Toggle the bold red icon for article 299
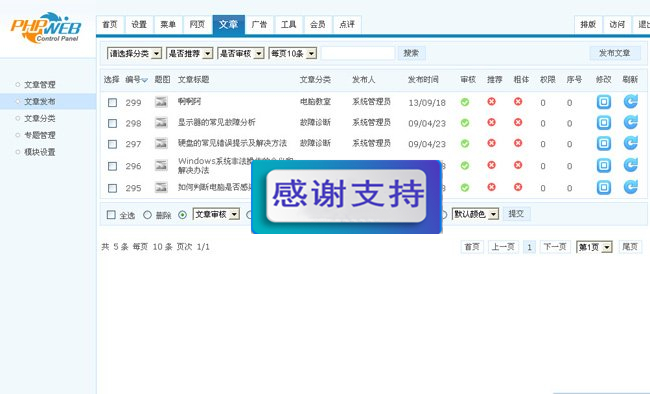This screenshot has height=394, width=650. point(518,102)
